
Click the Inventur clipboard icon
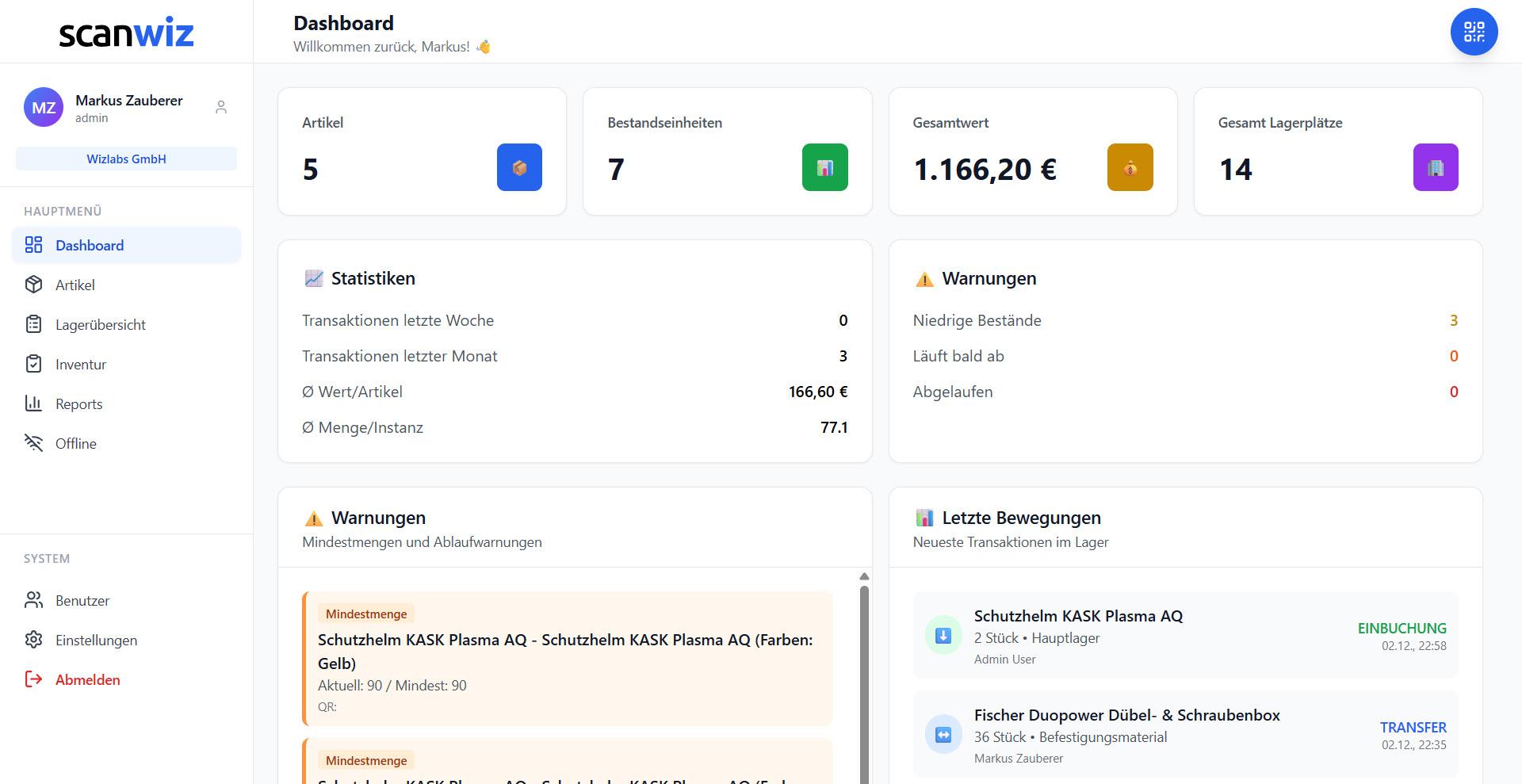tap(33, 364)
